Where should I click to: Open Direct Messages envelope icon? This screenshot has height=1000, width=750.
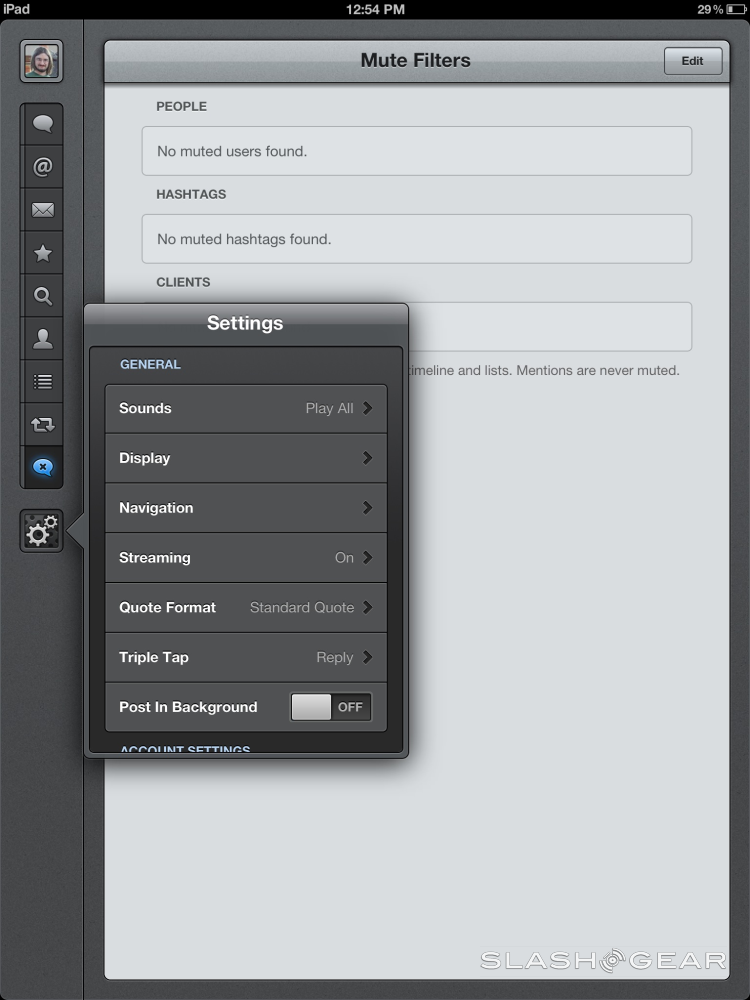click(42, 210)
